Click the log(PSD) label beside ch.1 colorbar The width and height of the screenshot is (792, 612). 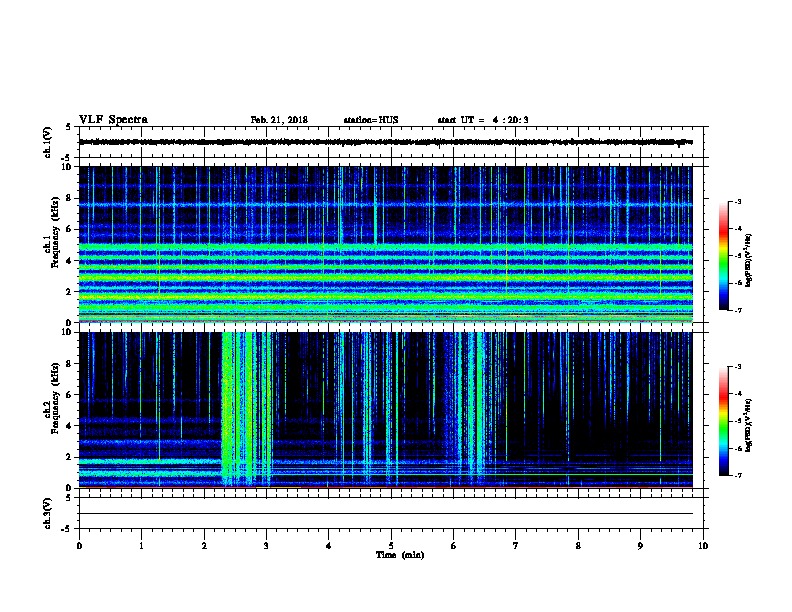pyautogui.click(x=748, y=260)
